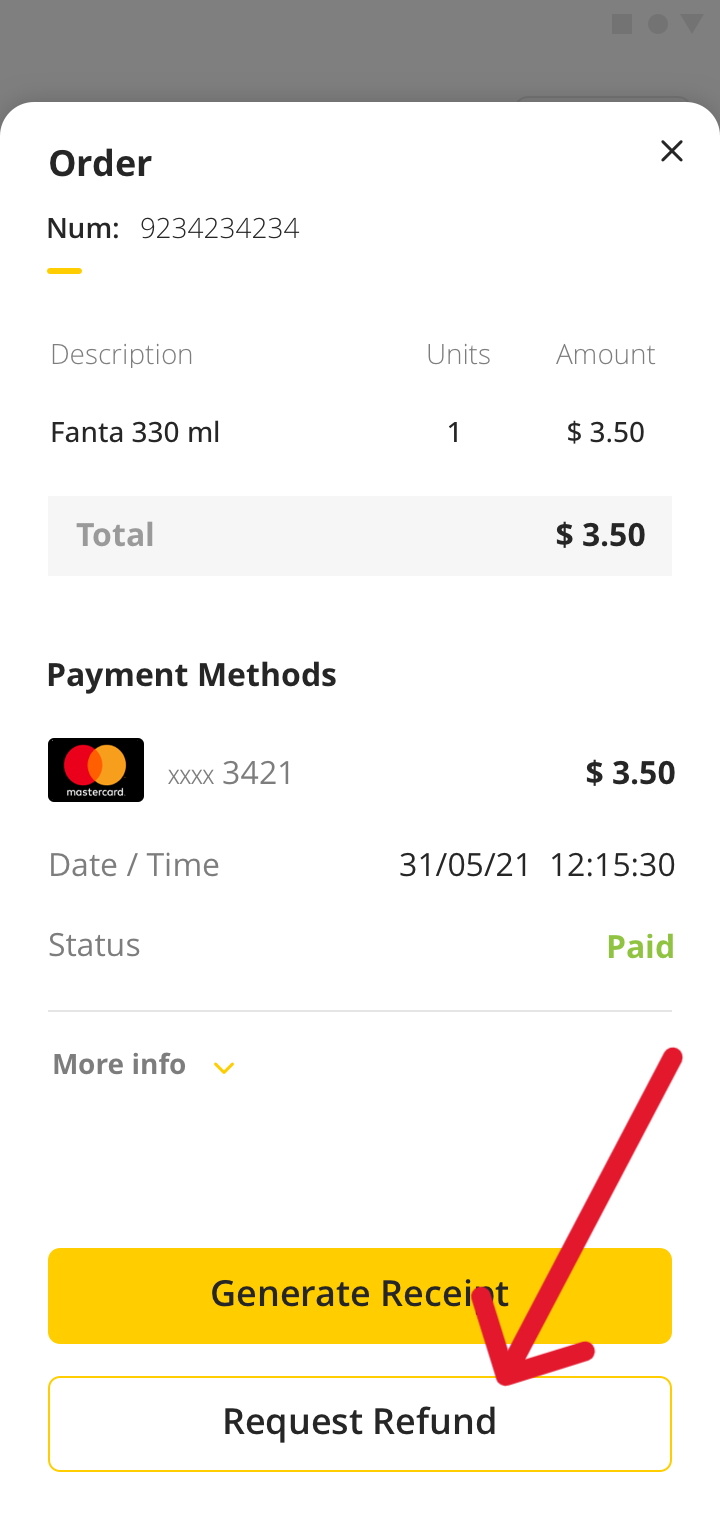Select card number ending 3421
720x1520 pixels.
231,773
